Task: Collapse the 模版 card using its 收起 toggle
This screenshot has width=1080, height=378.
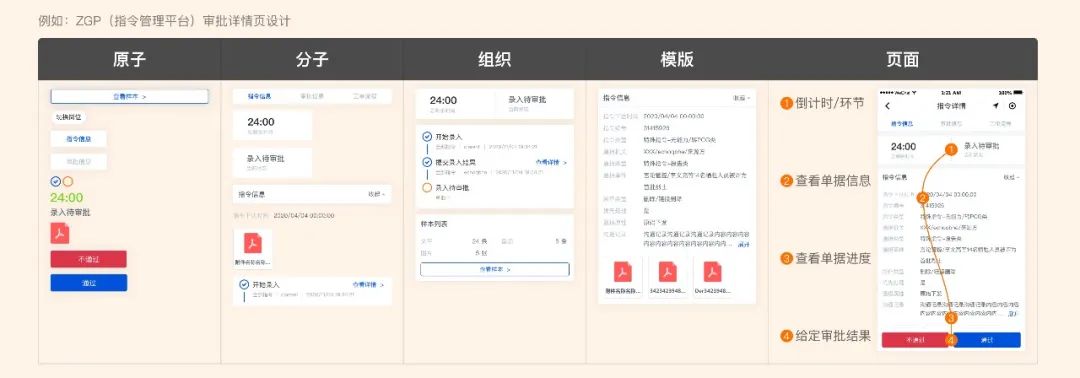Action: click(741, 98)
